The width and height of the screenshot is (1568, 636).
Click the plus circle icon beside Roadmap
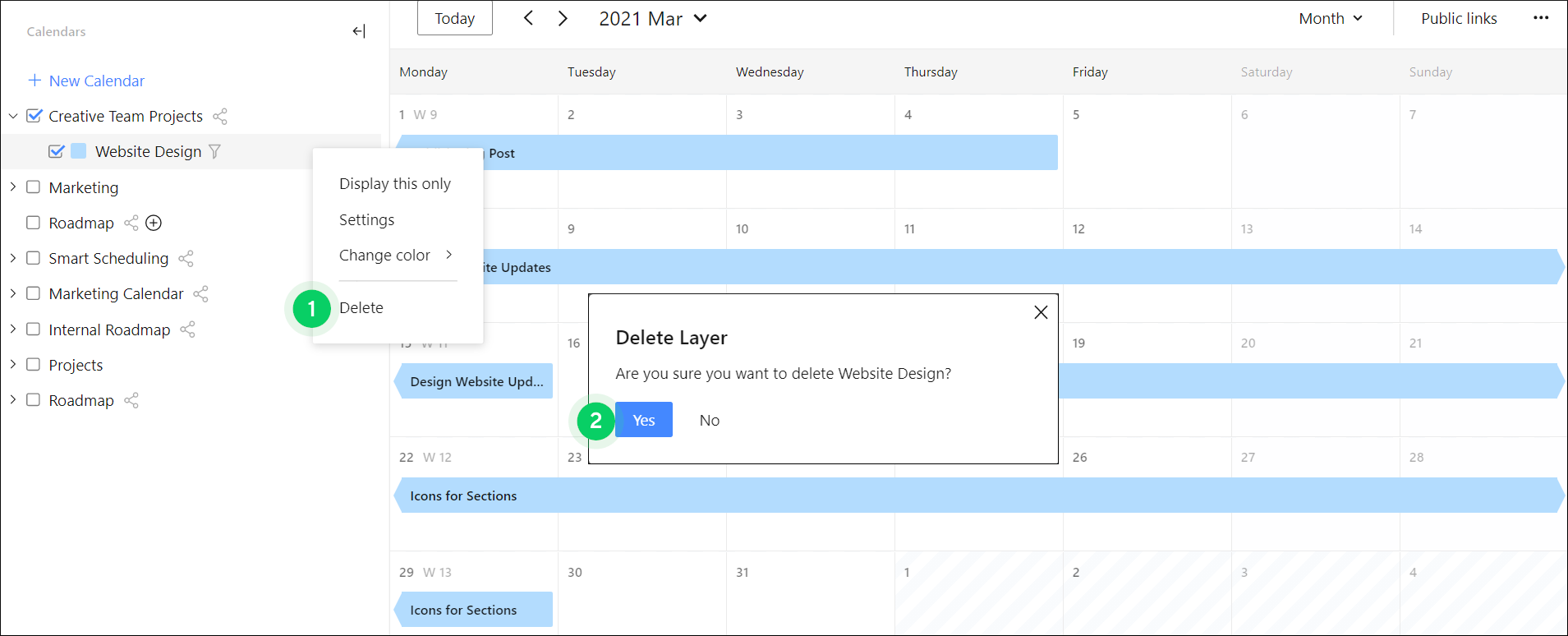pyautogui.click(x=154, y=223)
